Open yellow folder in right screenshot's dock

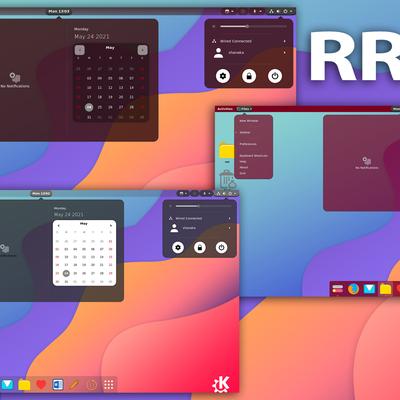385,289
